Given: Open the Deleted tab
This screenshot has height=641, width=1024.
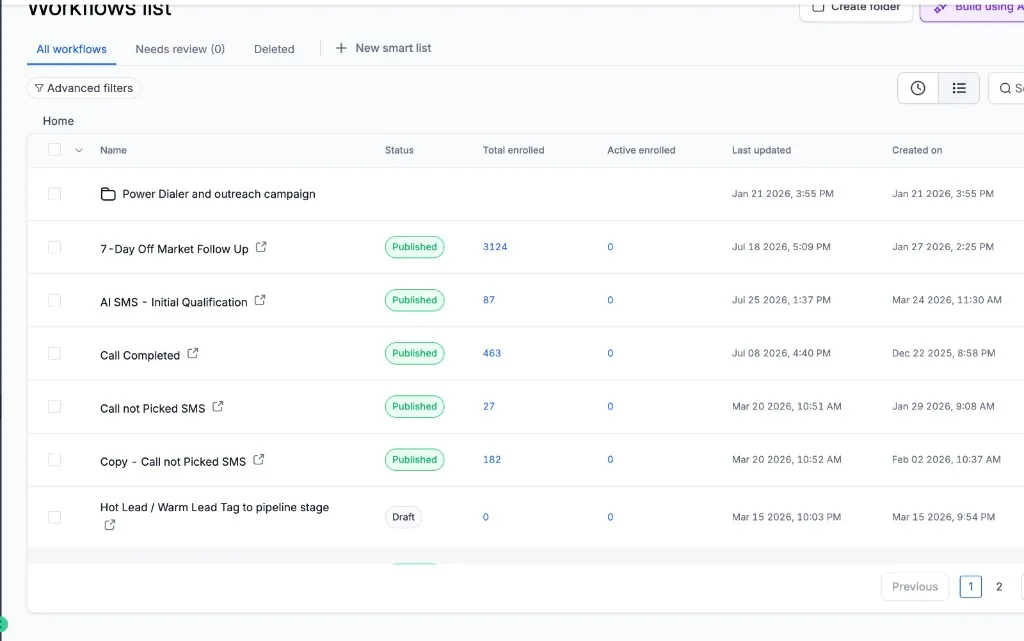Looking at the screenshot, I should point(274,49).
